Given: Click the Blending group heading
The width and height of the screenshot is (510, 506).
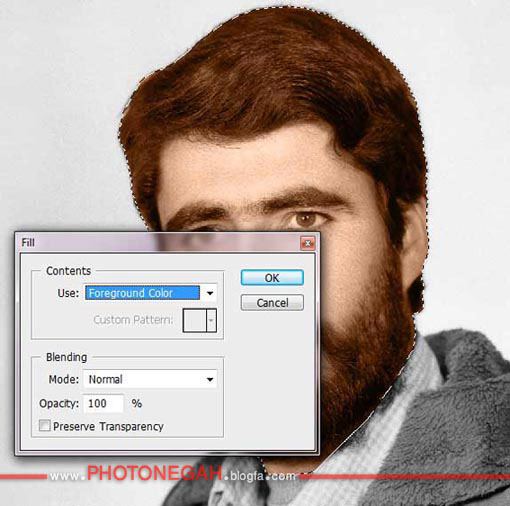Looking at the screenshot, I should (66, 357).
